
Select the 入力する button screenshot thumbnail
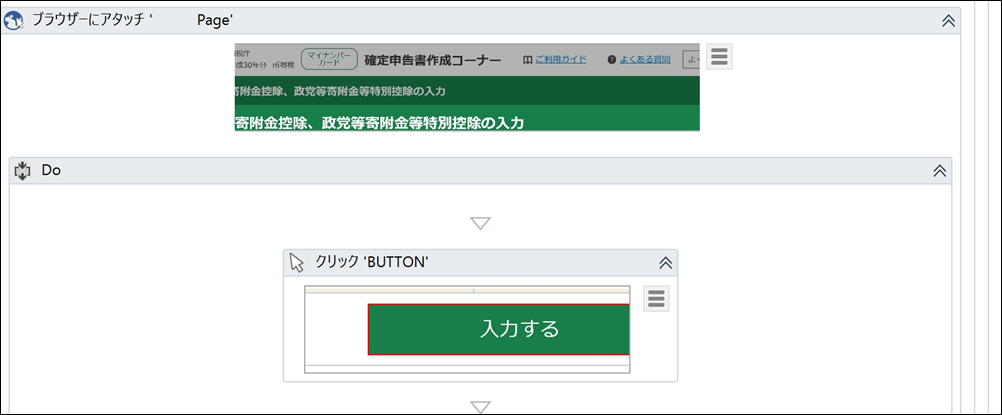pyautogui.click(x=467, y=329)
